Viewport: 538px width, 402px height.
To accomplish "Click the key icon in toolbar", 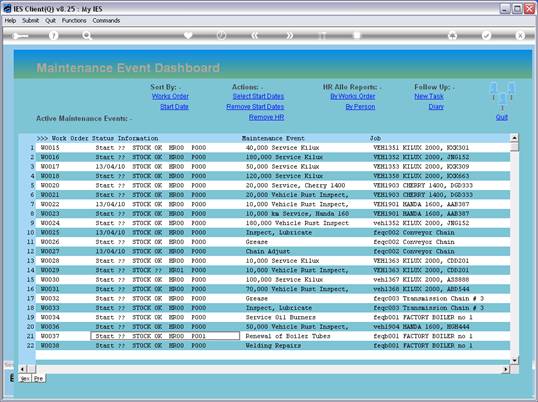I will [20, 36].
